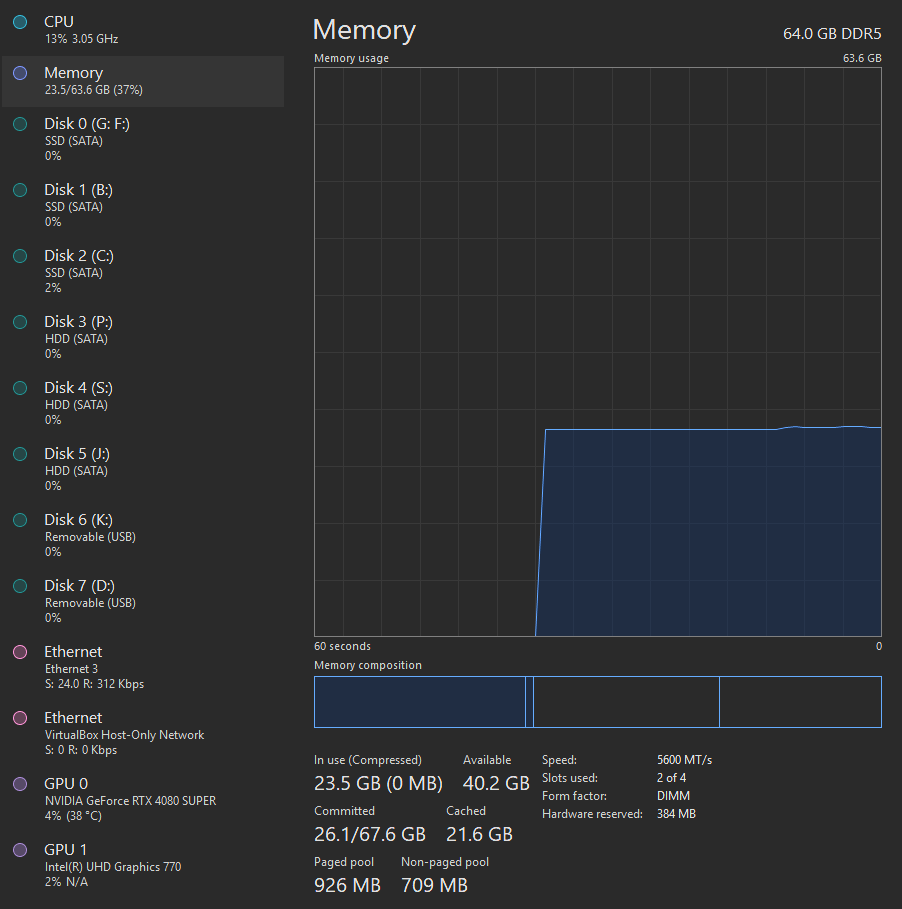Click the '60 seconds' axis label
The height and width of the screenshot is (909, 902).
point(343,646)
